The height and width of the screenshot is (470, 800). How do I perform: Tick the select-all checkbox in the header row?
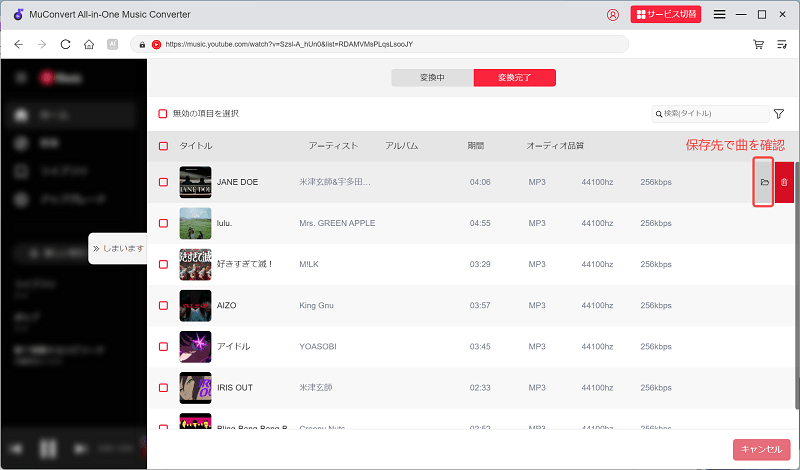pyautogui.click(x=163, y=146)
